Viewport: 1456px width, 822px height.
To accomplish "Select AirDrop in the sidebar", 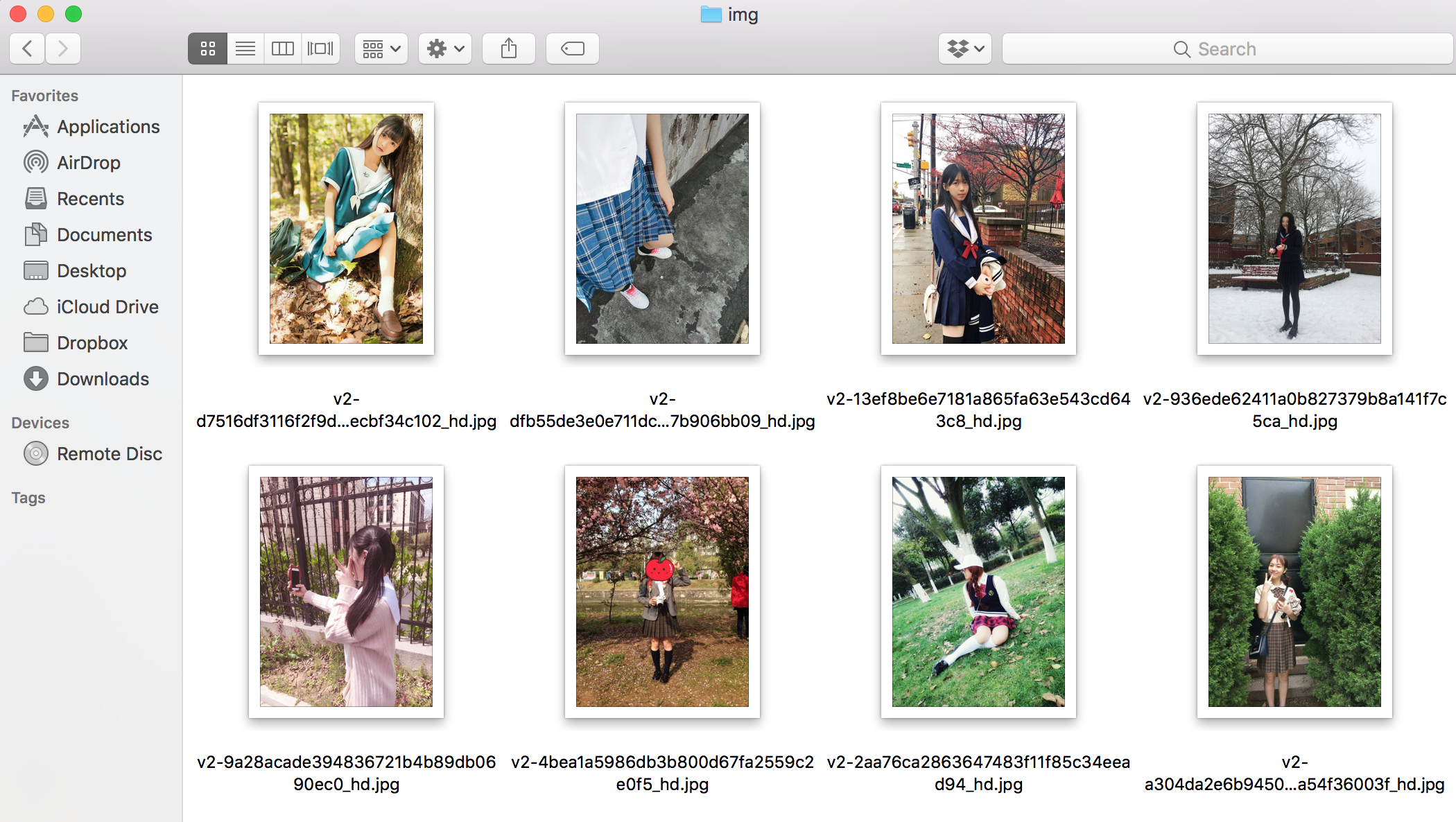I will [x=88, y=163].
